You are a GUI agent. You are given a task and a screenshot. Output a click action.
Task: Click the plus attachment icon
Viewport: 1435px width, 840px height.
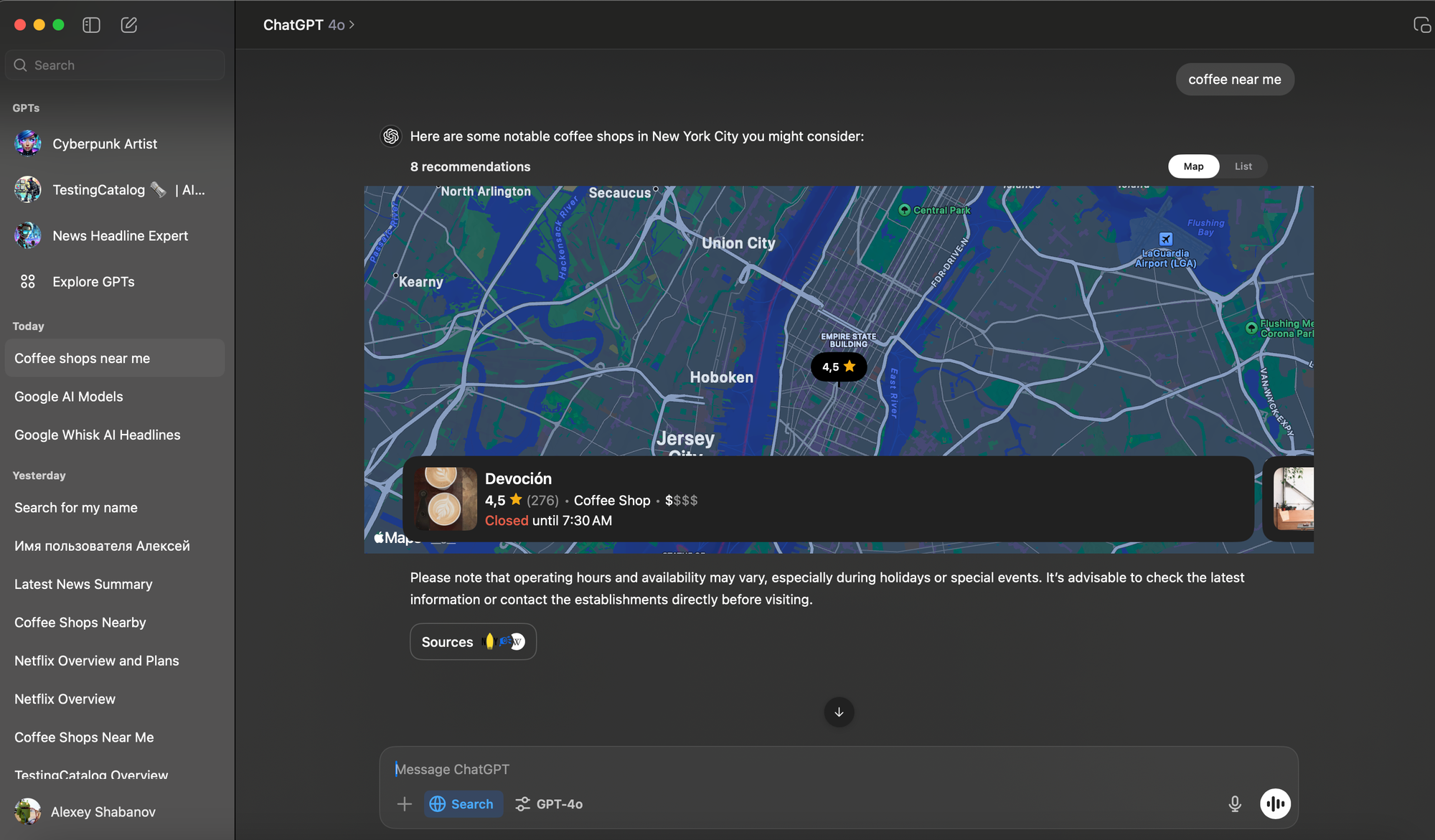point(405,804)
